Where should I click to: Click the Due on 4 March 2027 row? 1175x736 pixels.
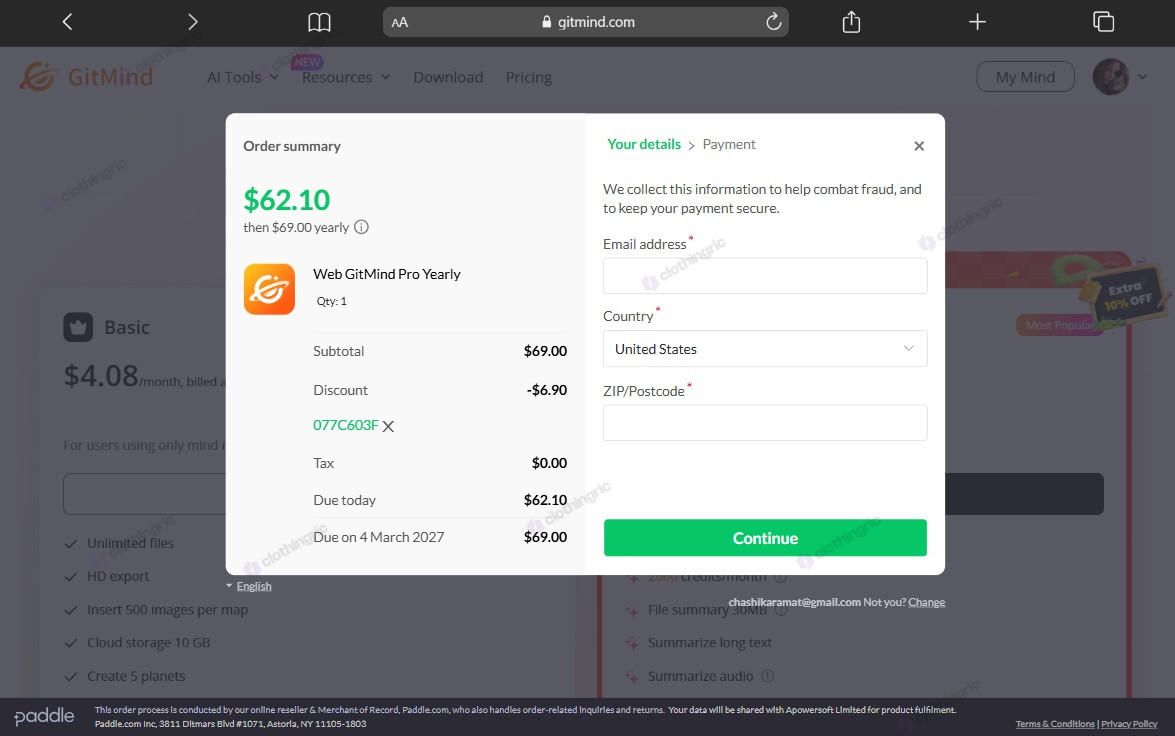[440, 537]
